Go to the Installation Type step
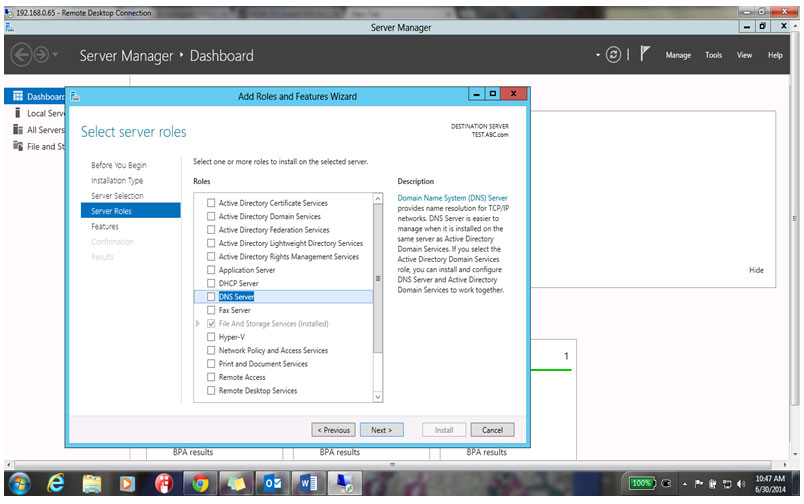The image size is (804, 504). pyautogui.click(x=117, y=180)
